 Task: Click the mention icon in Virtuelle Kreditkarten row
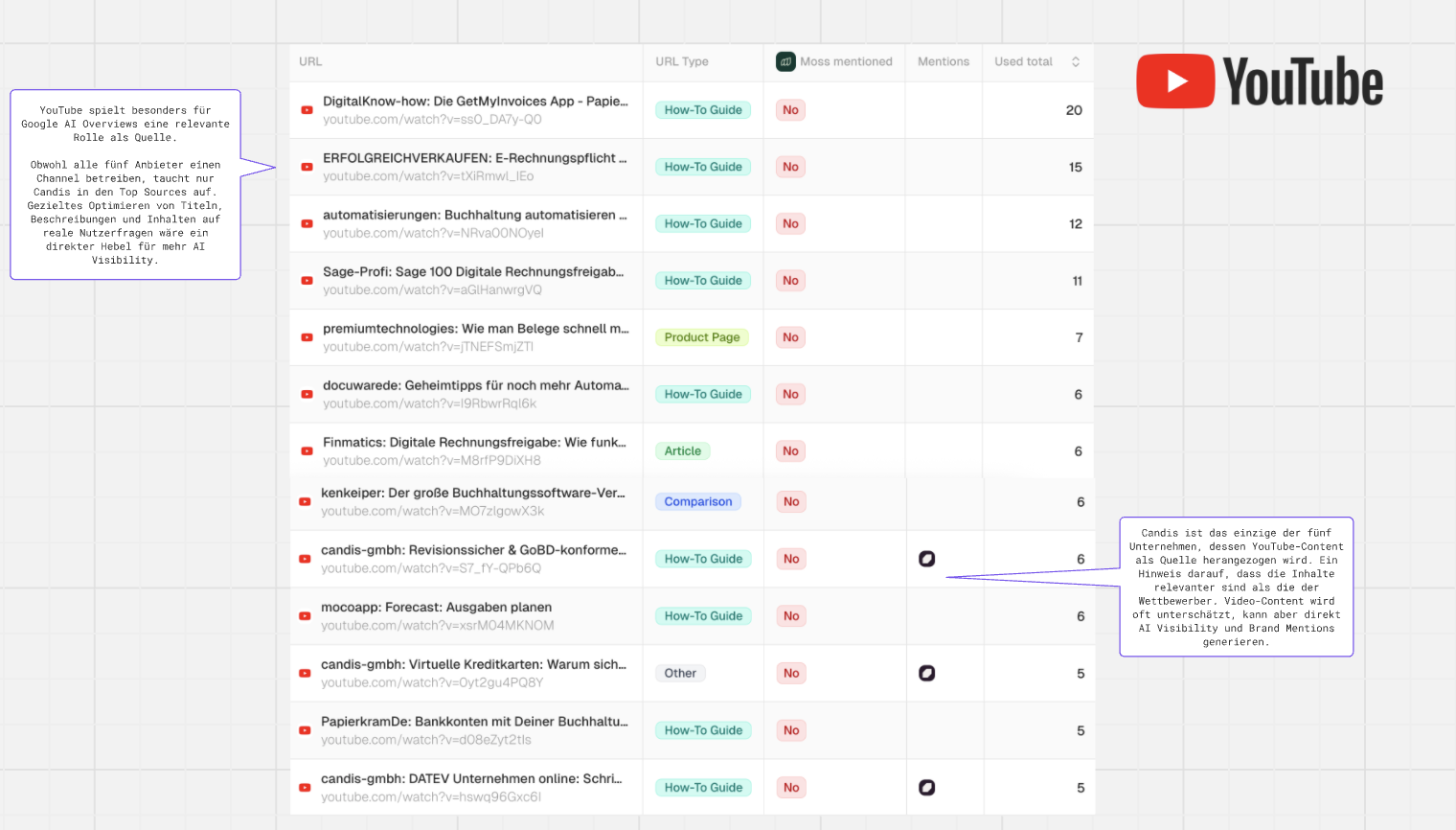(x=926, y=673)
